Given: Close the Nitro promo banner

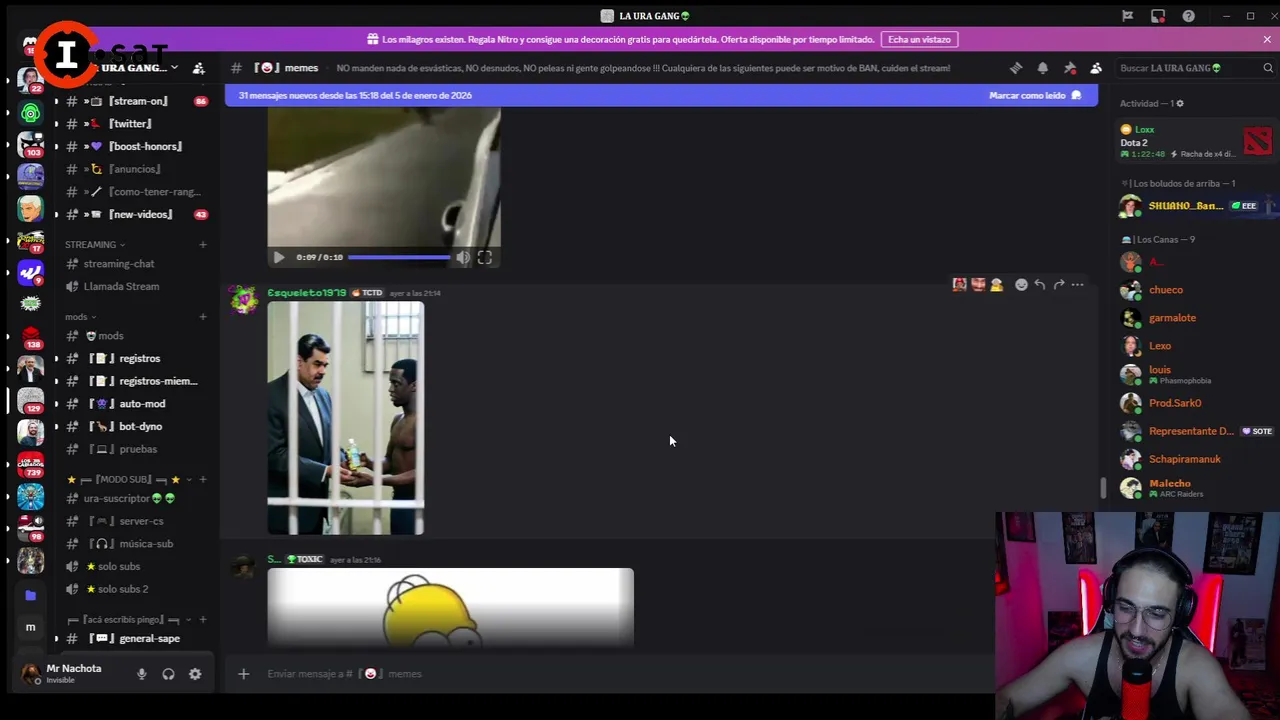Looking at the screenshot, I should (x=1267, y=39).
